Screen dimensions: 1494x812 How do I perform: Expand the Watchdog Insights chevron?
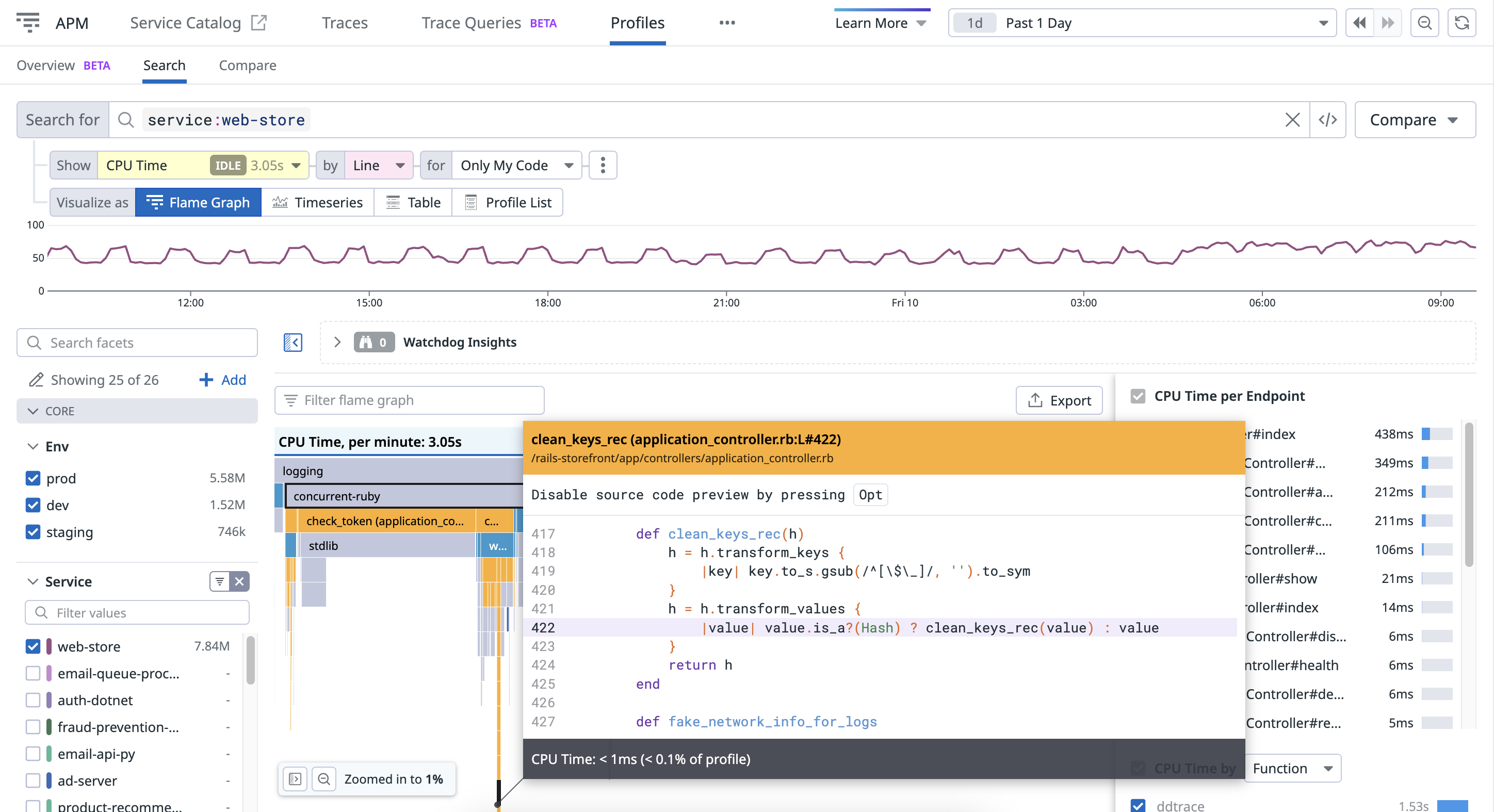pyautogui.click(x=337, y=342)
